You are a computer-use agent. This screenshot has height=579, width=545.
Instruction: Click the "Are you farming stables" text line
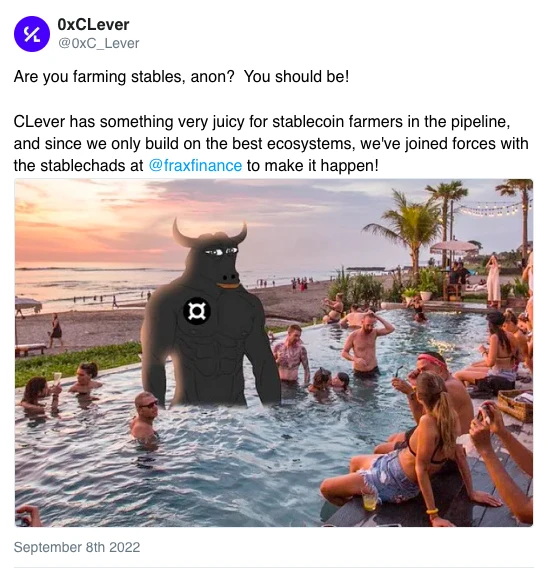pyautogui.click(x=181, y=77)
